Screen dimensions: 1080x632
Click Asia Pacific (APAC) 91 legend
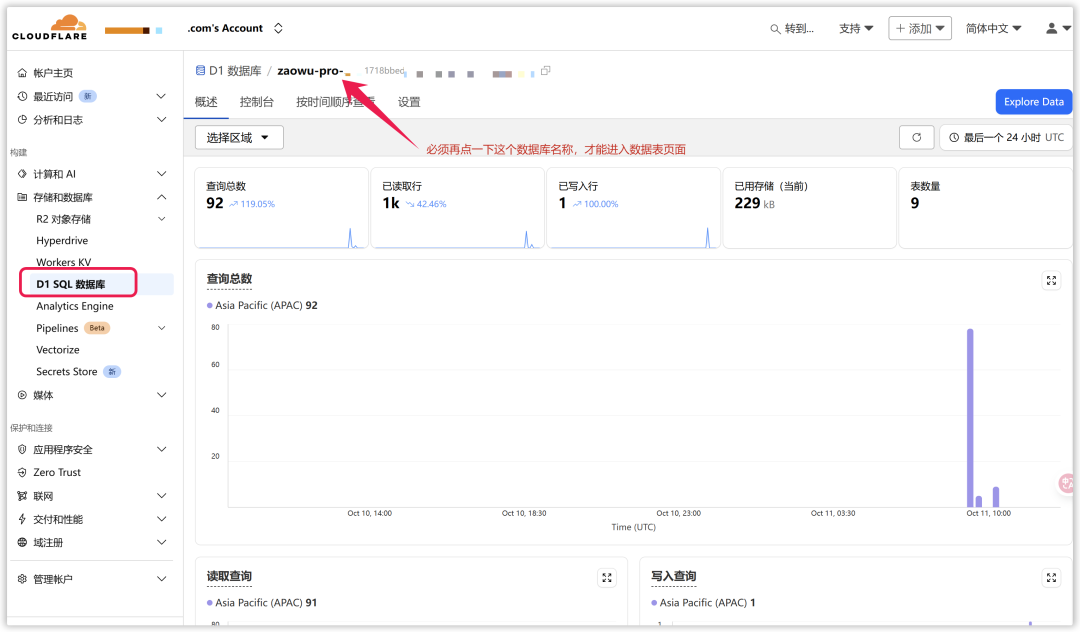point(262,603)
